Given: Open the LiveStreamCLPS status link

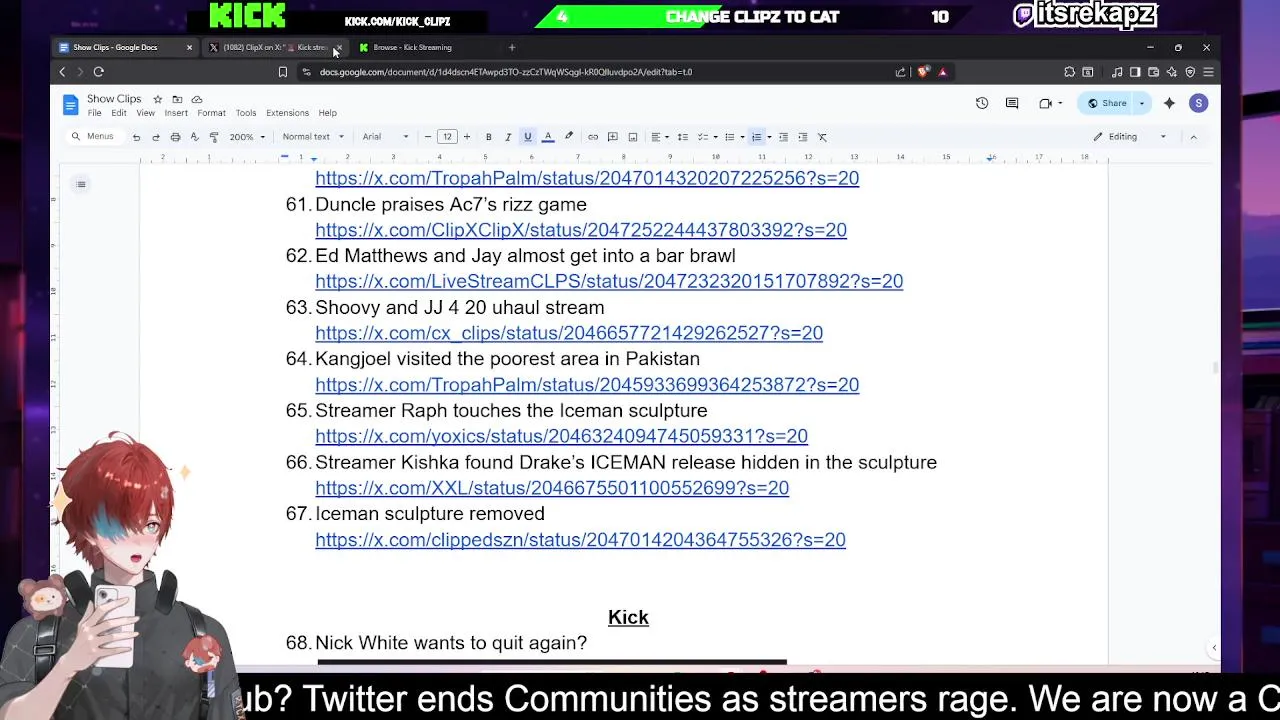Looking at the screenshot, I should 609,282.
